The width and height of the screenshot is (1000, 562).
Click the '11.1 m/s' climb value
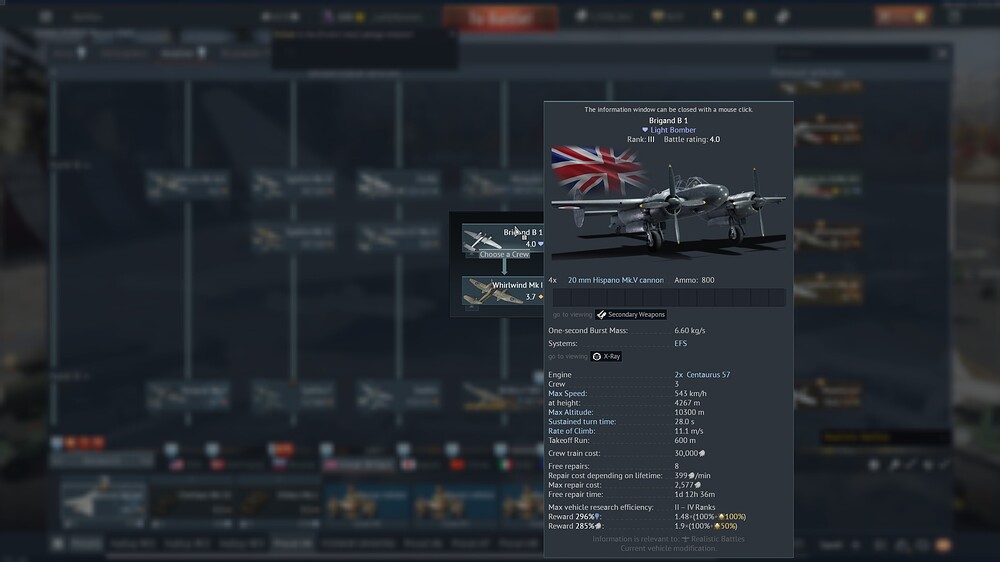pyautogui.click(x=689, y=431)
